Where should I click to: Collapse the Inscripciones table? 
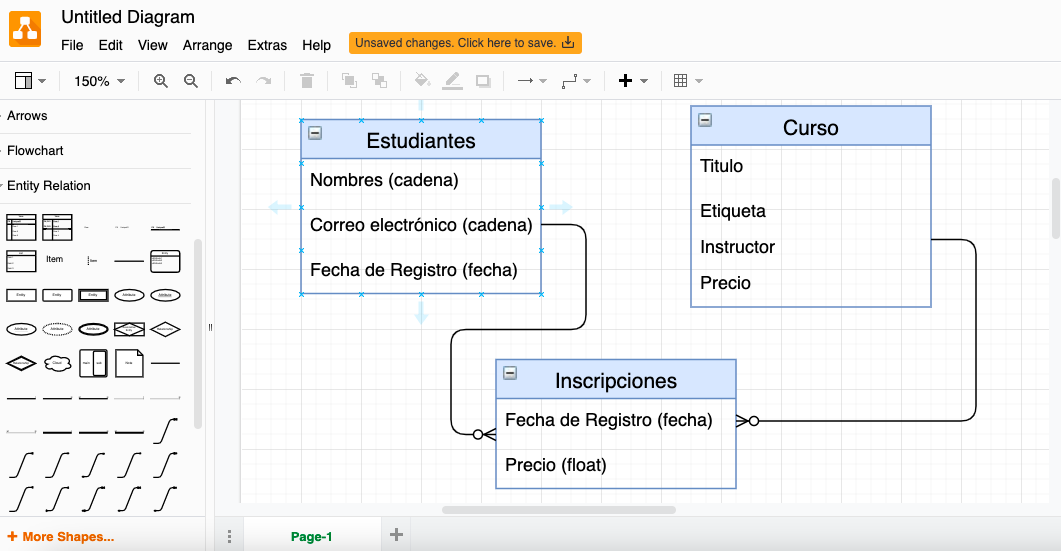[x=510, y=373]
